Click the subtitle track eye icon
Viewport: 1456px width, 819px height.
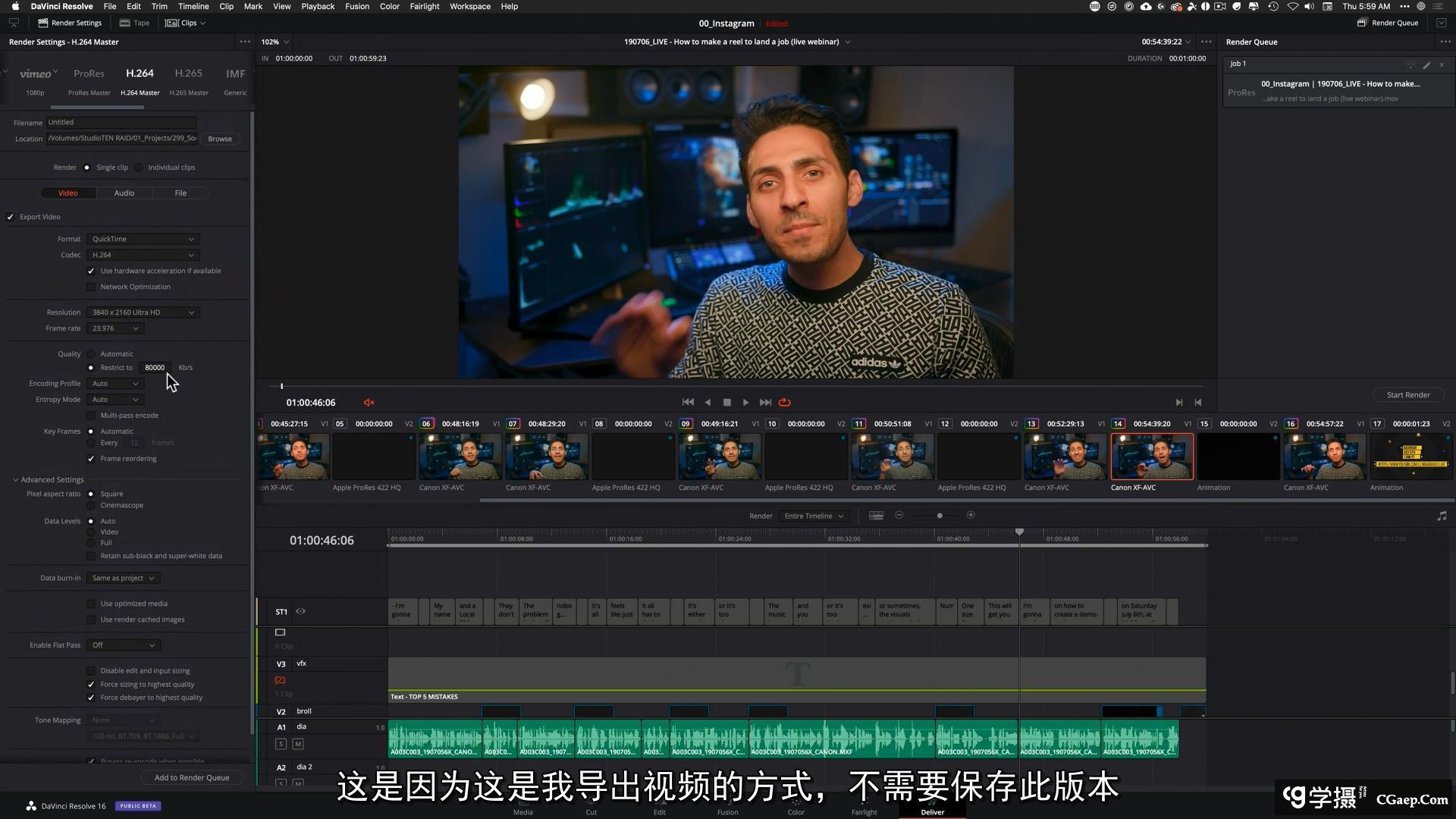pos(301,611)
